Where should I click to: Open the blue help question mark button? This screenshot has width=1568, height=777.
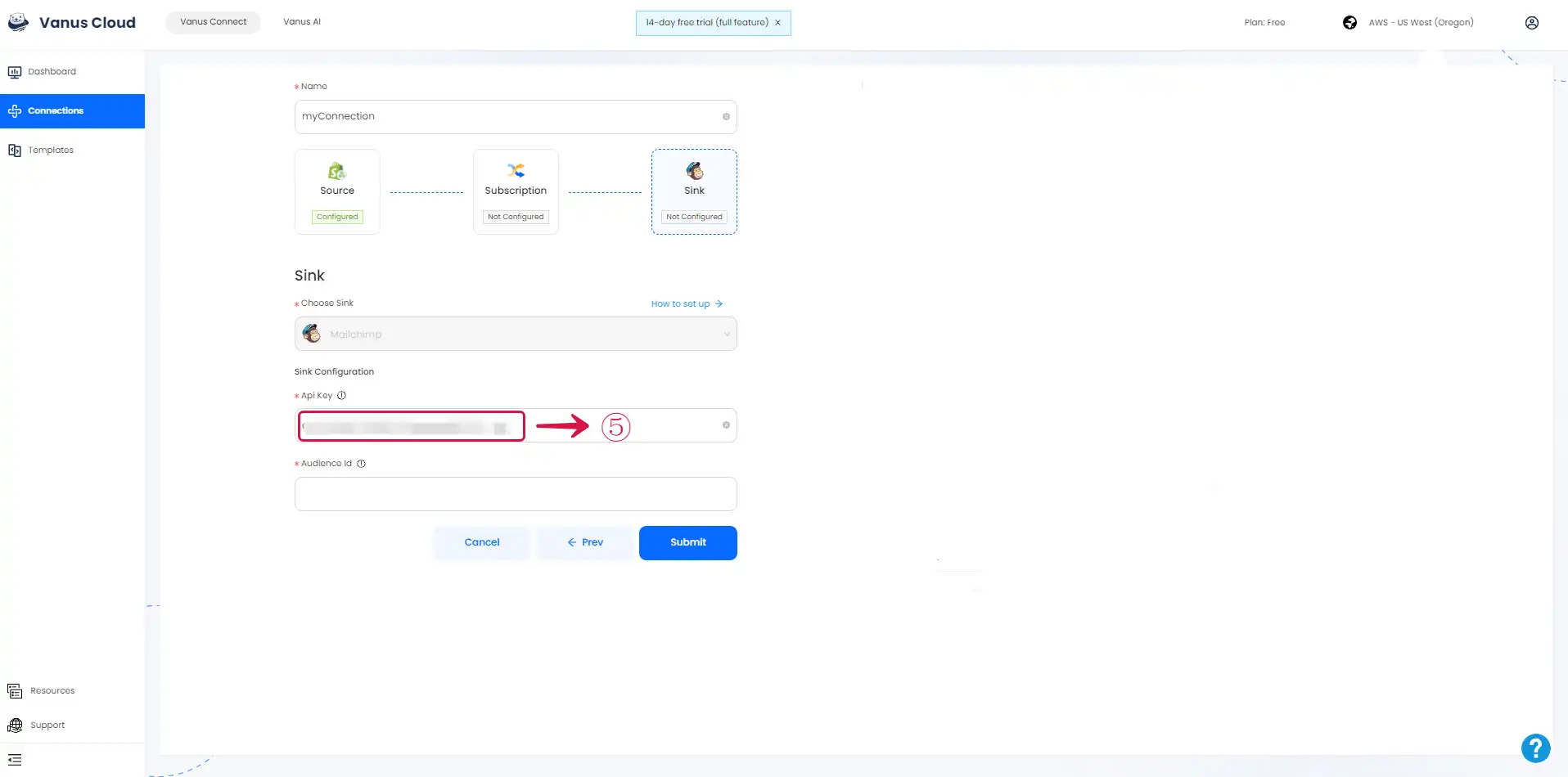pos(1536,748)
